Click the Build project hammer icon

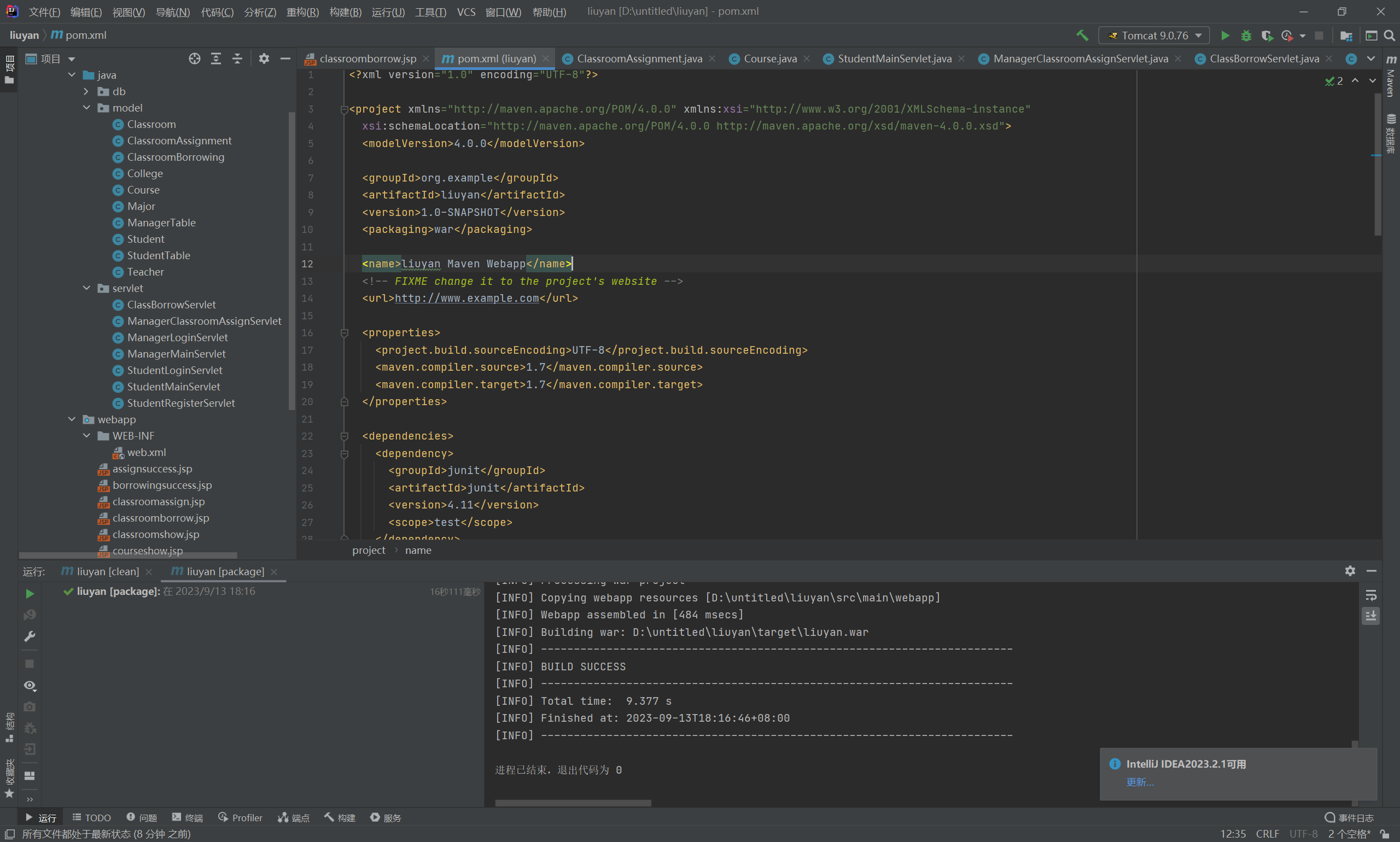pos(1082,35)
